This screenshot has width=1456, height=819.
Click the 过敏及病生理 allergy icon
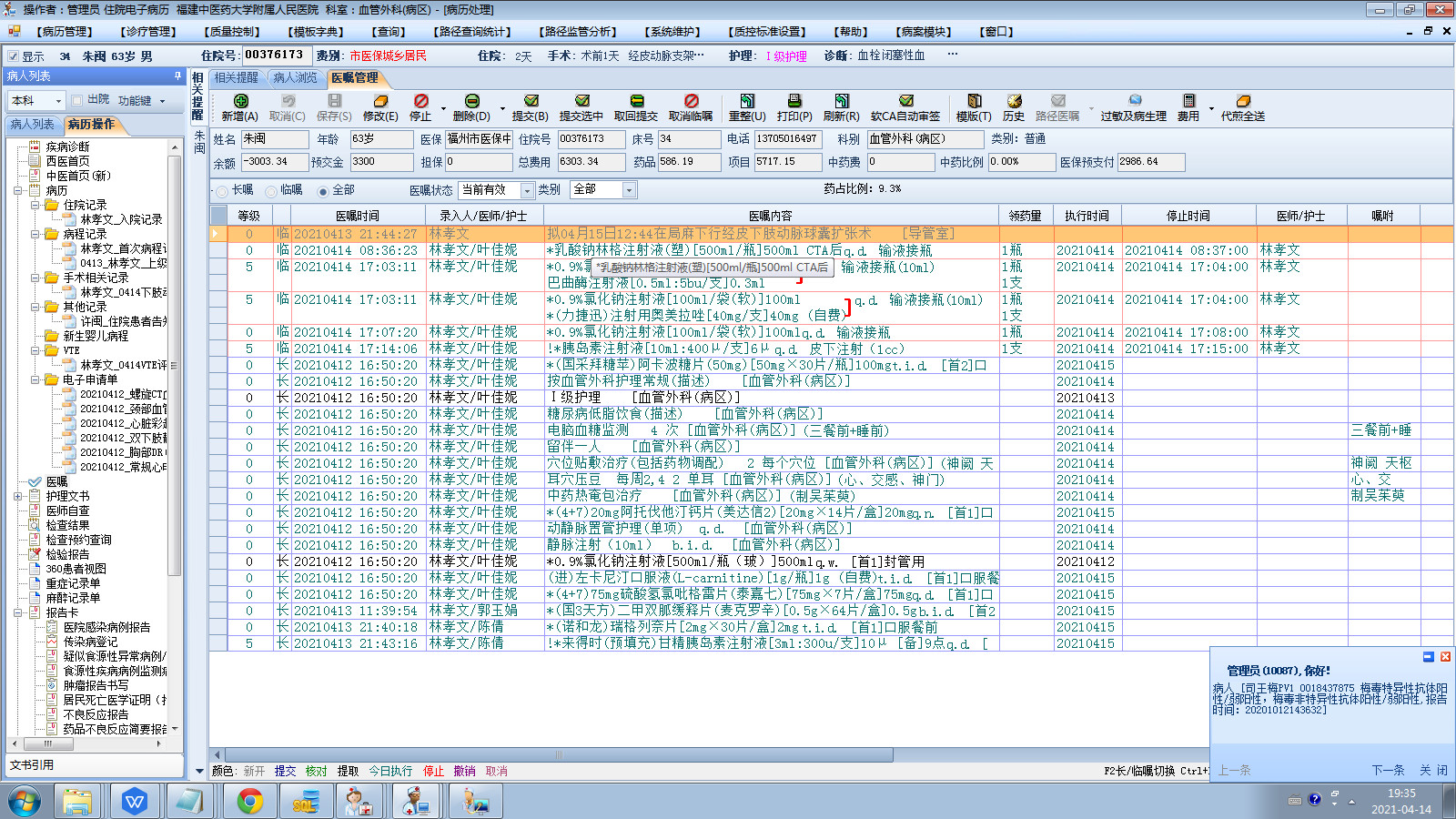tap(1134, 101)
